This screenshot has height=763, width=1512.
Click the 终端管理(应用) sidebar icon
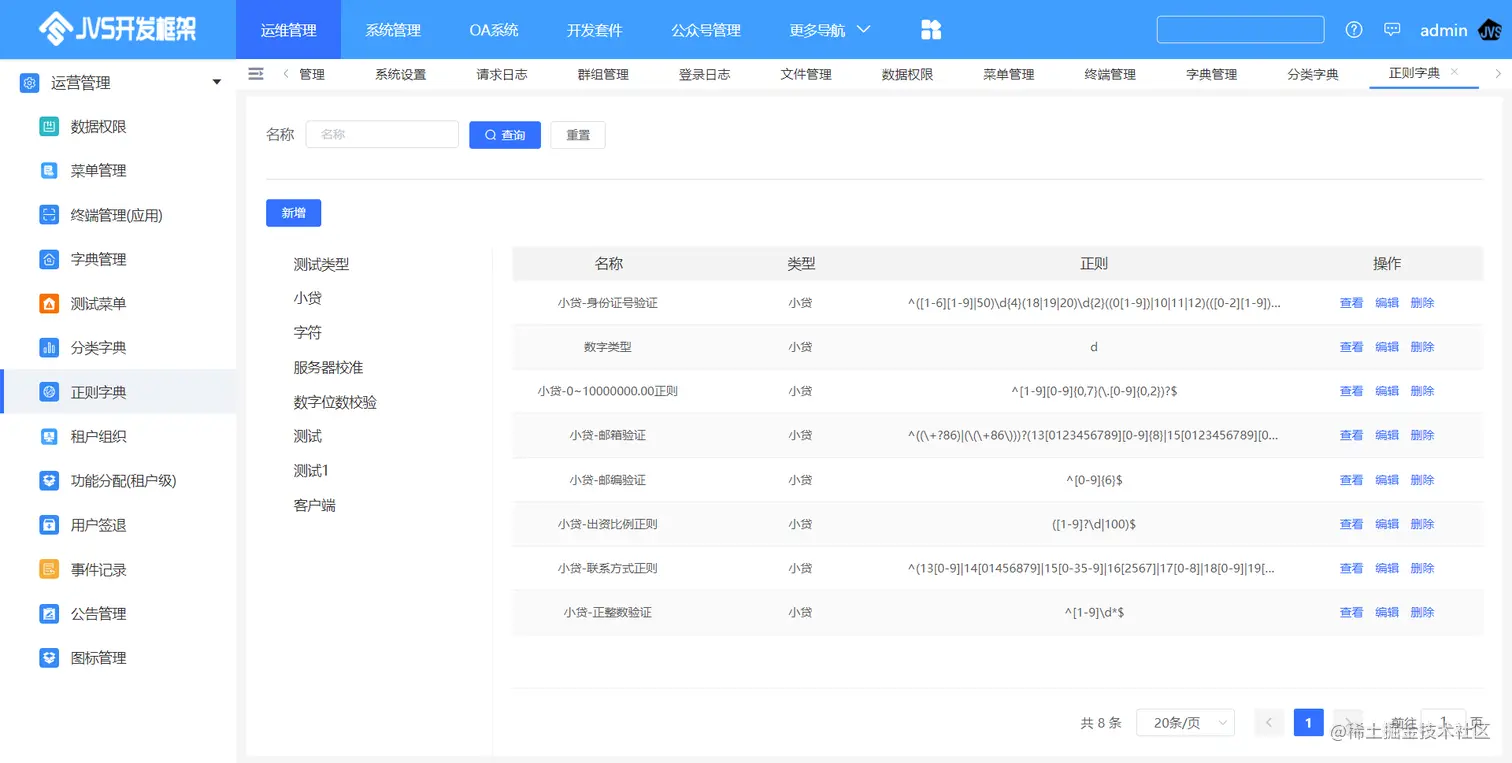coord(49,215)
